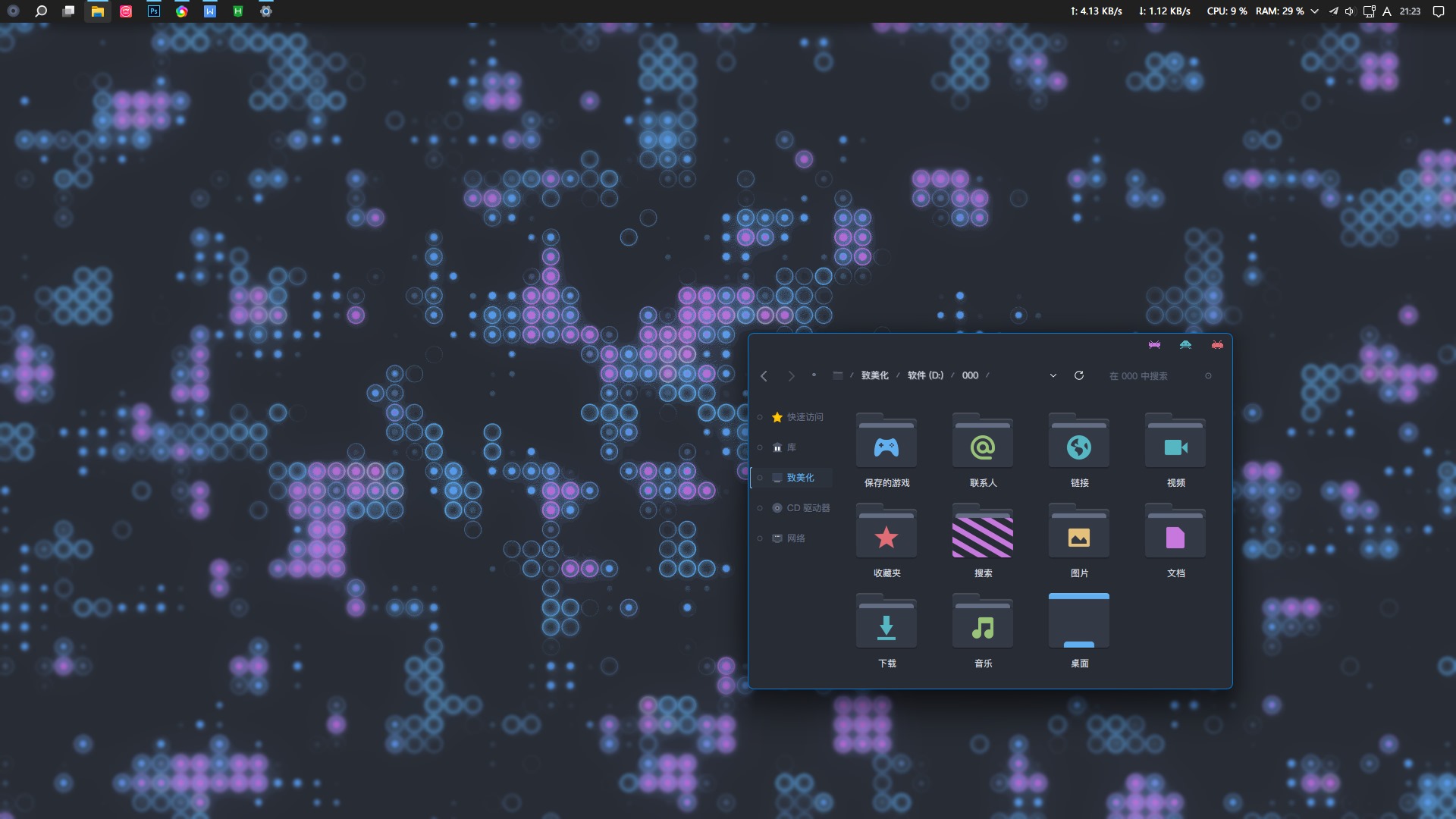
Task: Go back with the left arrow button
Action: [764, 376]
